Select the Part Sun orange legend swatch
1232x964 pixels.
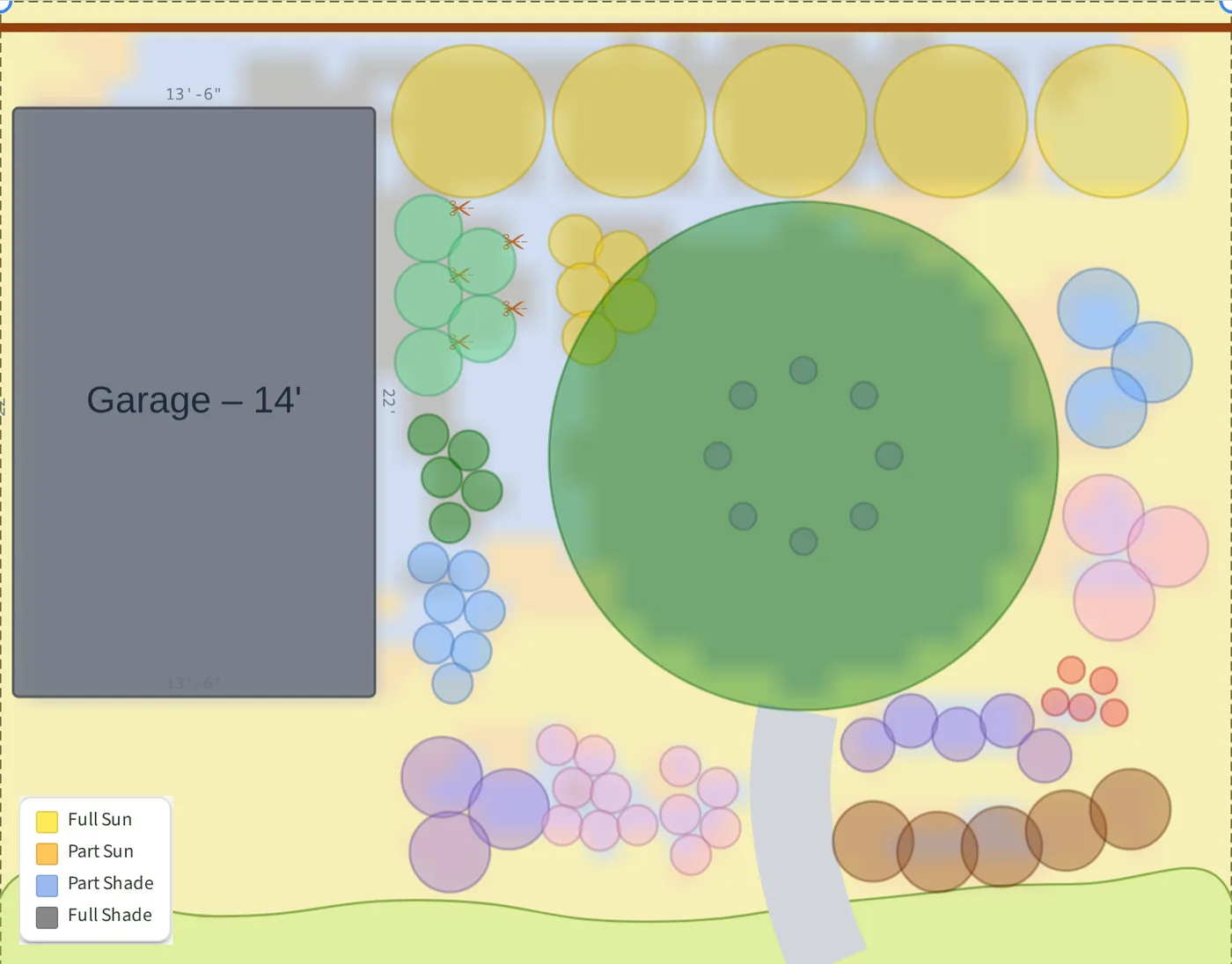tap(47, 853)
